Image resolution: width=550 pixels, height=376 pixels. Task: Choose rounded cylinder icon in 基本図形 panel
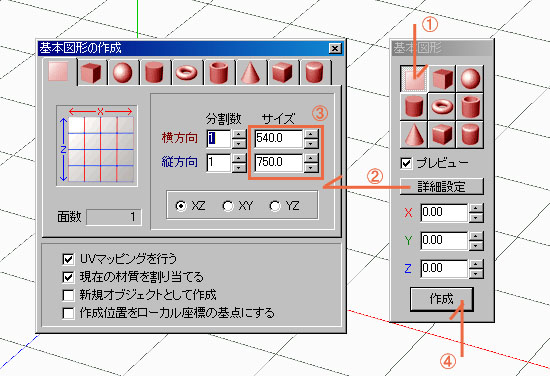pyautogui.click(x=470, y=135)
